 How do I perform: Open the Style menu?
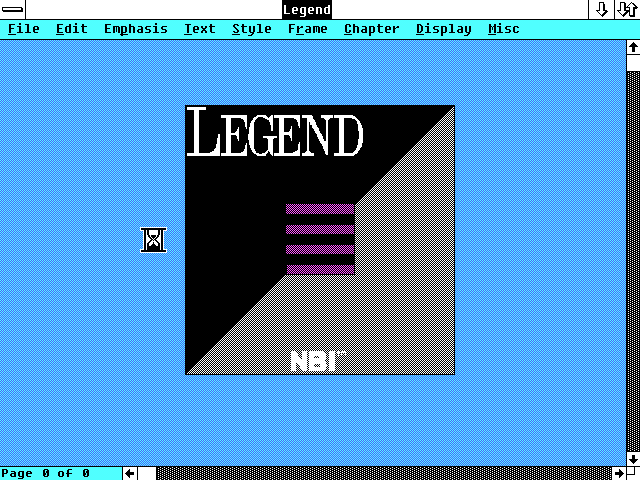click(251, 29)
